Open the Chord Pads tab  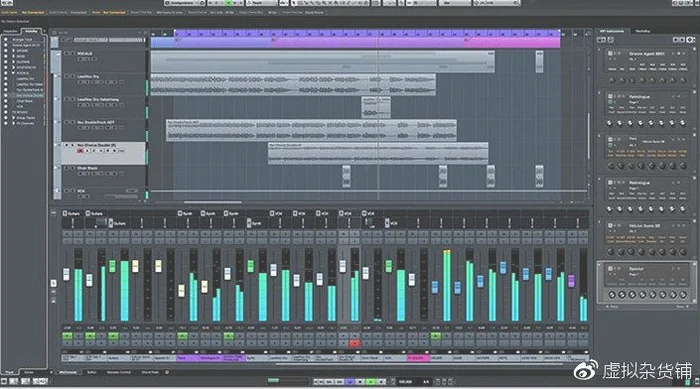pyautogui.click(x=150, y=372)
